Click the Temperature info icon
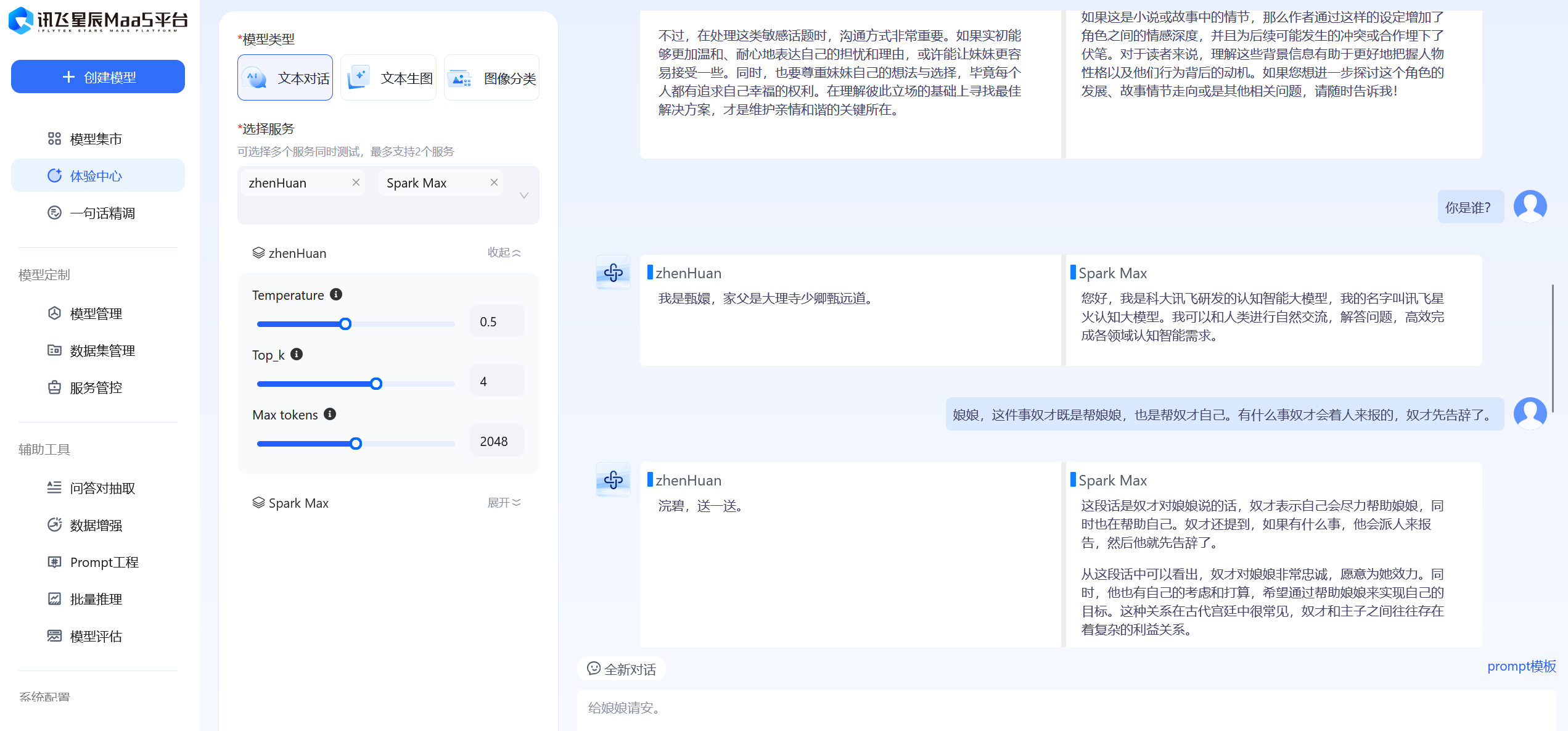Viewport: 1568px width, 731px height. [x=336, y=294]
